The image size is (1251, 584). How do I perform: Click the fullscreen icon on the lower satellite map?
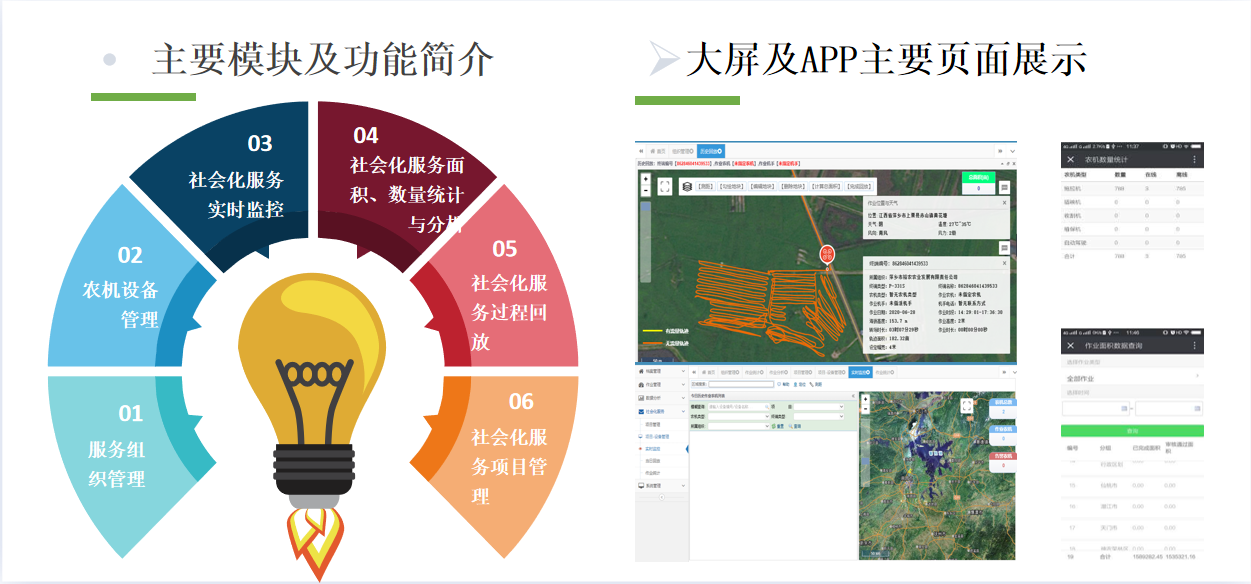966,406
